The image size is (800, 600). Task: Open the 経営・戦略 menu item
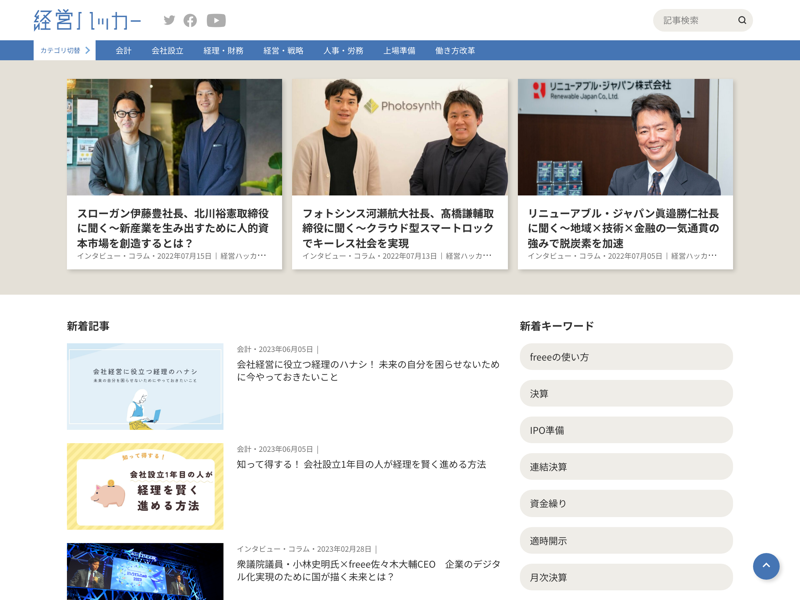point(284,51)
